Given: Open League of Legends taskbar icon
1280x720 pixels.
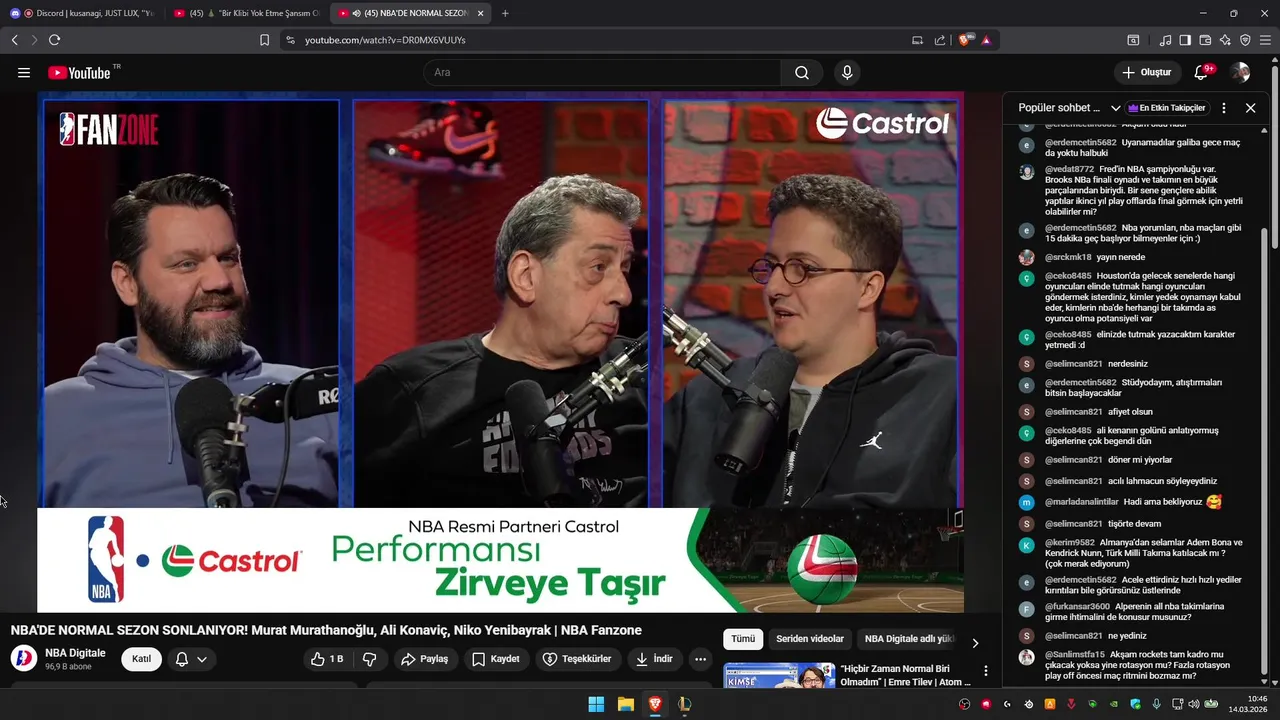Looking at the screenshot, I should point(684,704).
